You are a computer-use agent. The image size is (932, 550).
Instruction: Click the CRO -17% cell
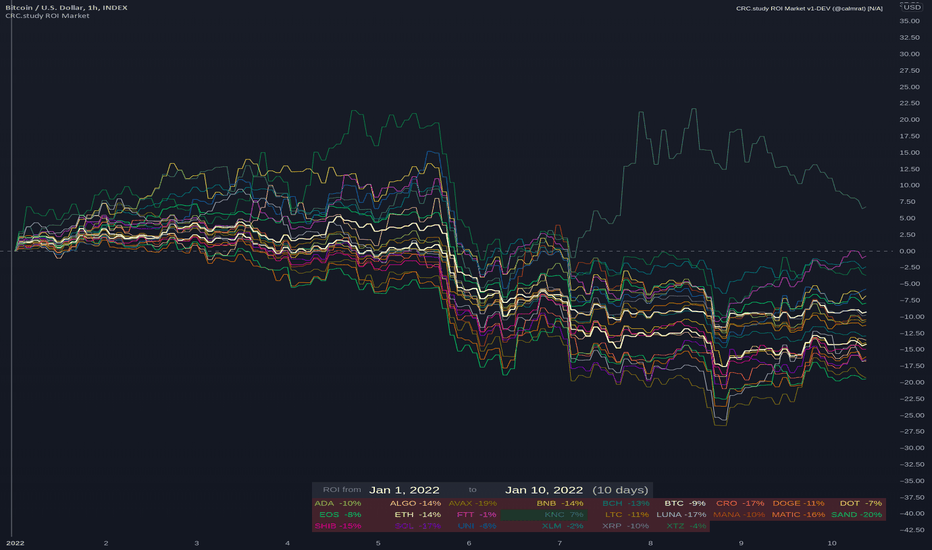point(740,504)
